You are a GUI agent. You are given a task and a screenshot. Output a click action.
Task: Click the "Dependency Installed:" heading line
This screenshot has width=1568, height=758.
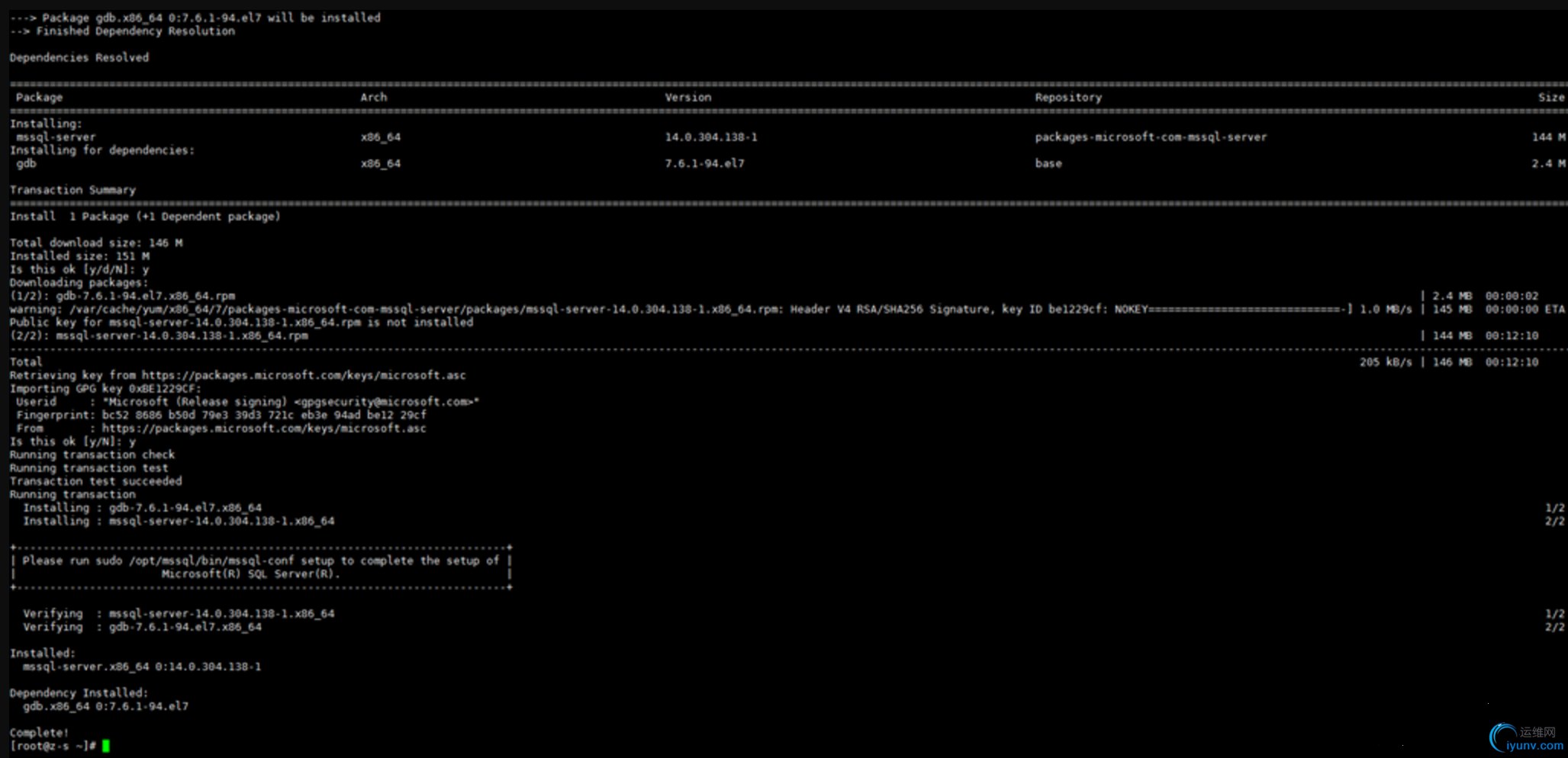pyautogui.click(x=79, y=693)
